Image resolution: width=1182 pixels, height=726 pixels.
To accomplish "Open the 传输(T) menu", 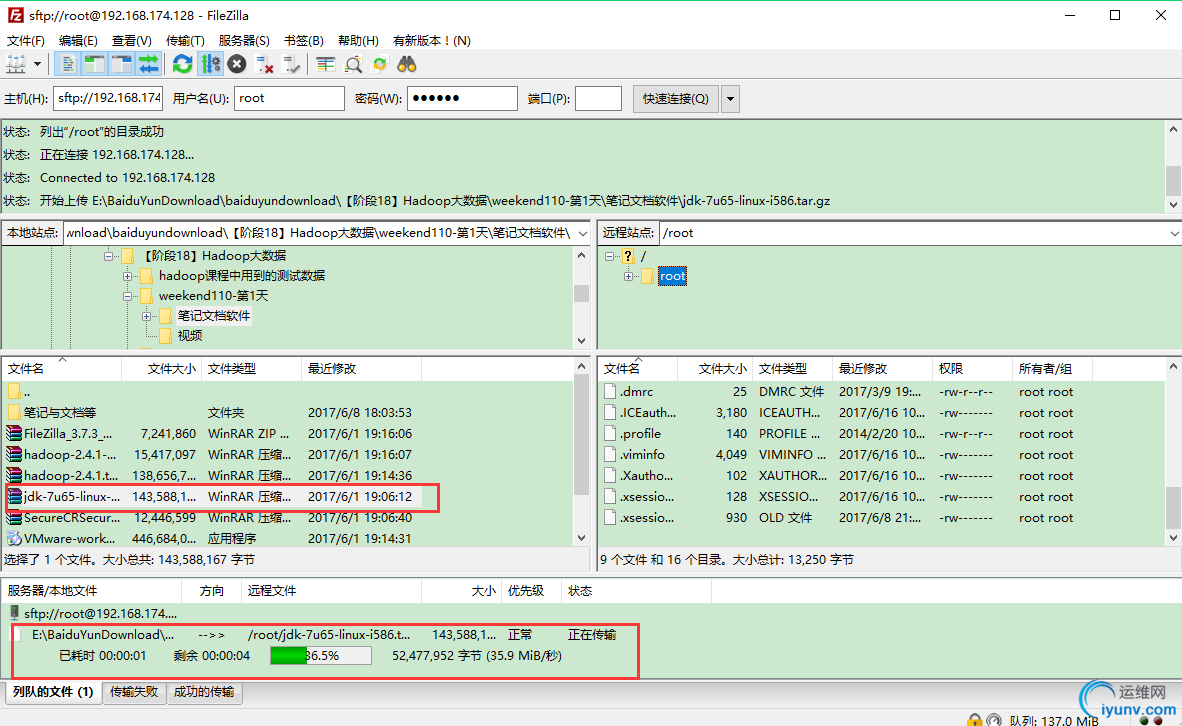I will tap(185, 41).
